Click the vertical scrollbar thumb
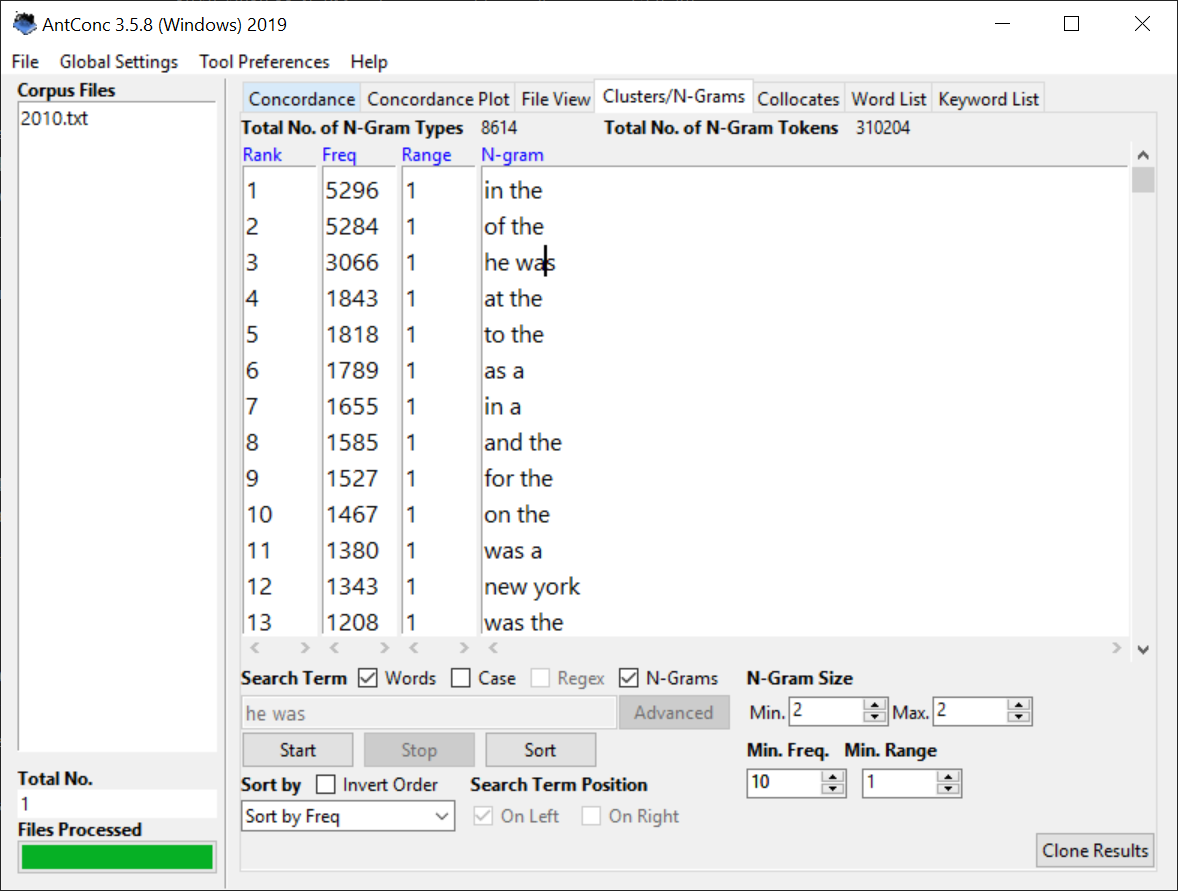The height and width of the screenshot is (891, 1178). [1143, 180]
